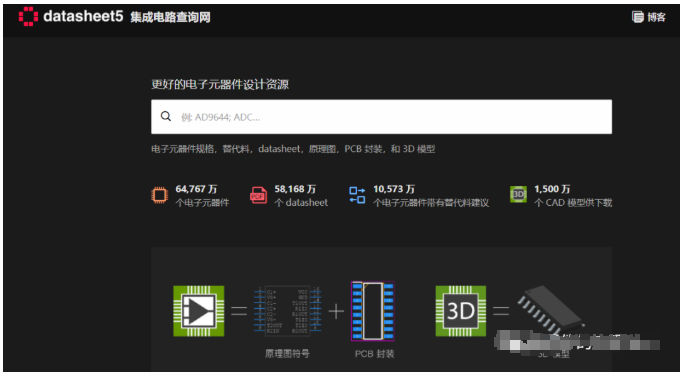Click the black 3D chip model image

pos(551,310)
